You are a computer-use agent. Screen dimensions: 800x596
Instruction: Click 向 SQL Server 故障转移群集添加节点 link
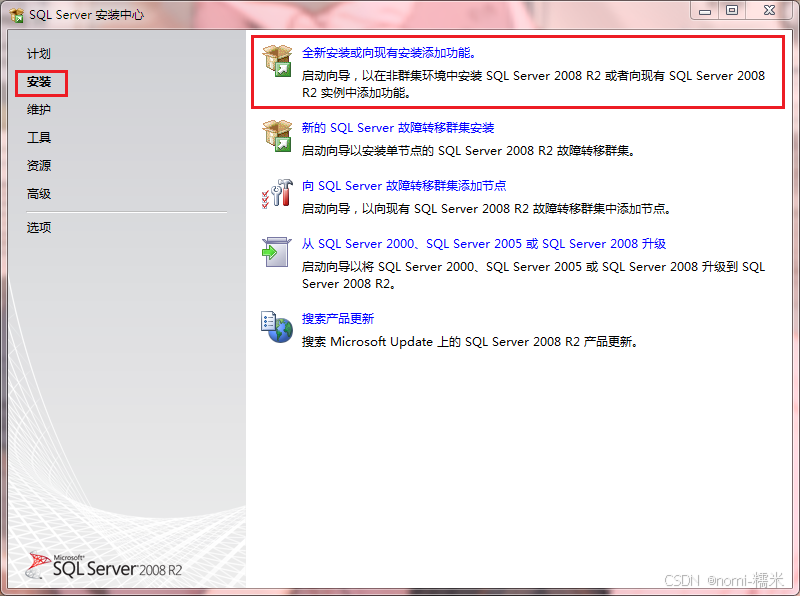click(404, 186)
